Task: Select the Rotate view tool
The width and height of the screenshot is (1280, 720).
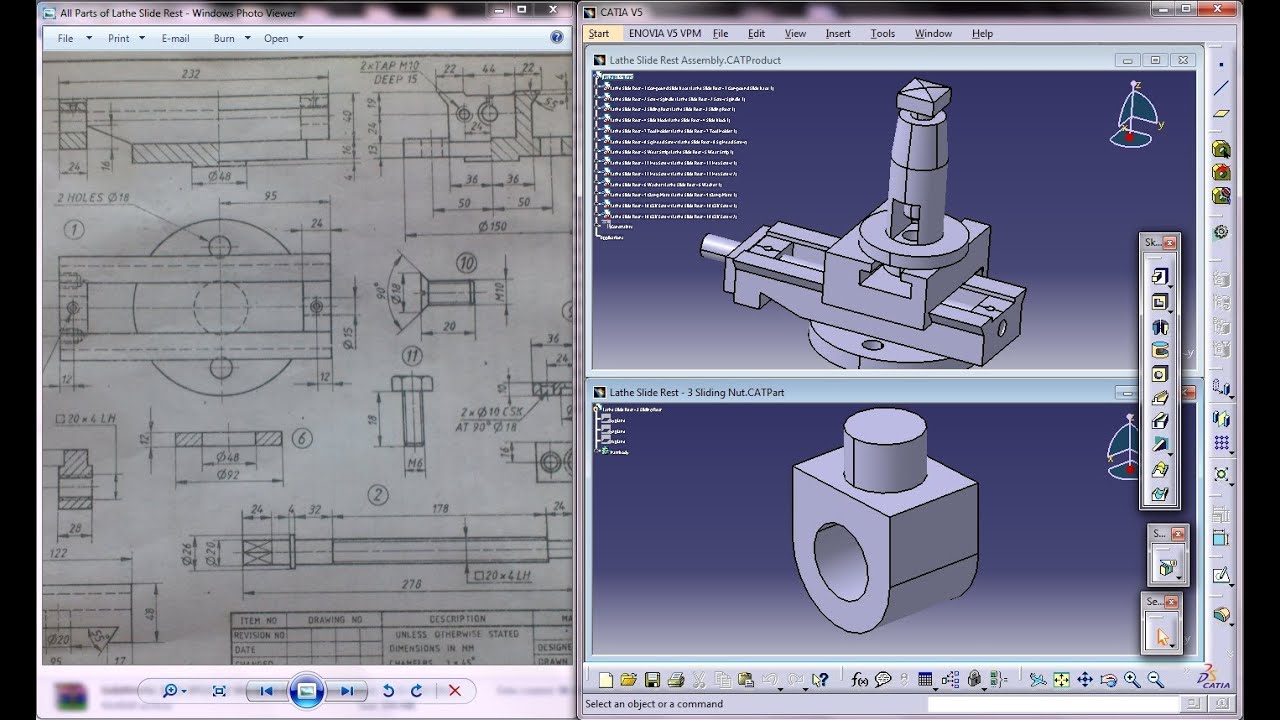Action: (1108, 680)
